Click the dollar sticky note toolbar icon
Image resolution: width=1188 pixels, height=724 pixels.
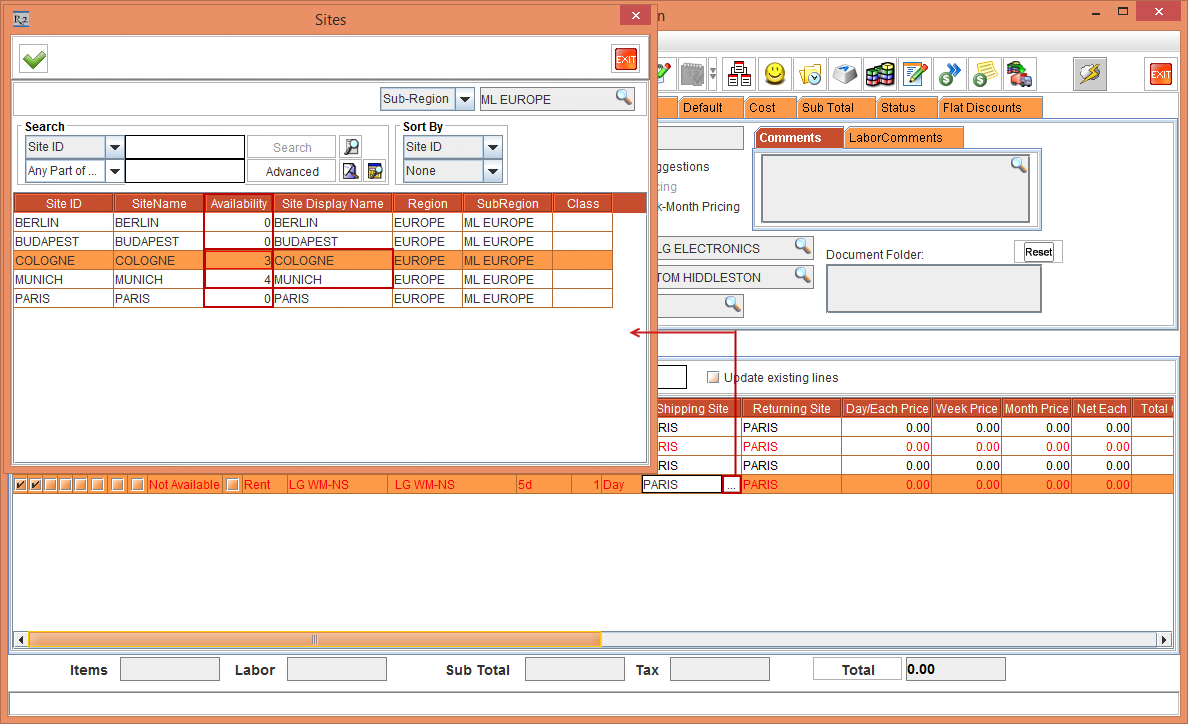tap(984, 74)
